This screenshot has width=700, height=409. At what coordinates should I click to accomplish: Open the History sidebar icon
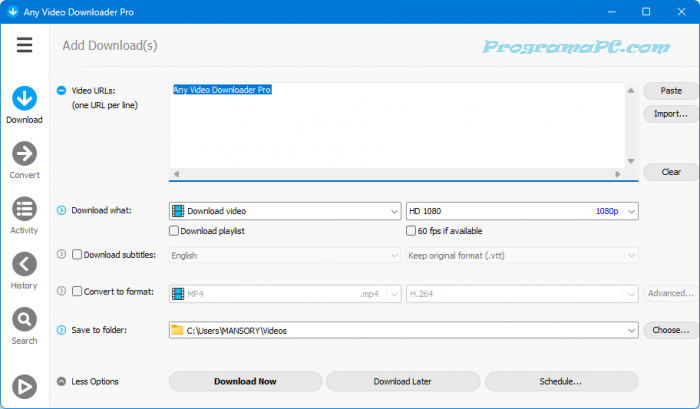coord(24,264)
